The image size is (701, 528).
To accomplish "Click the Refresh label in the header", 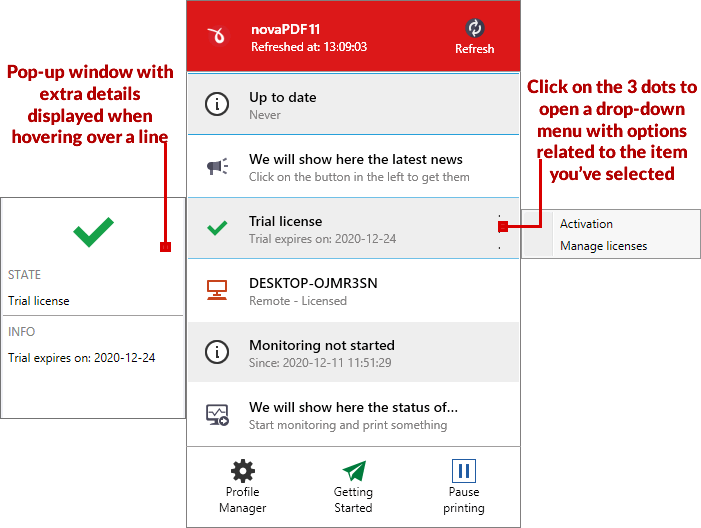I will 474,49.
